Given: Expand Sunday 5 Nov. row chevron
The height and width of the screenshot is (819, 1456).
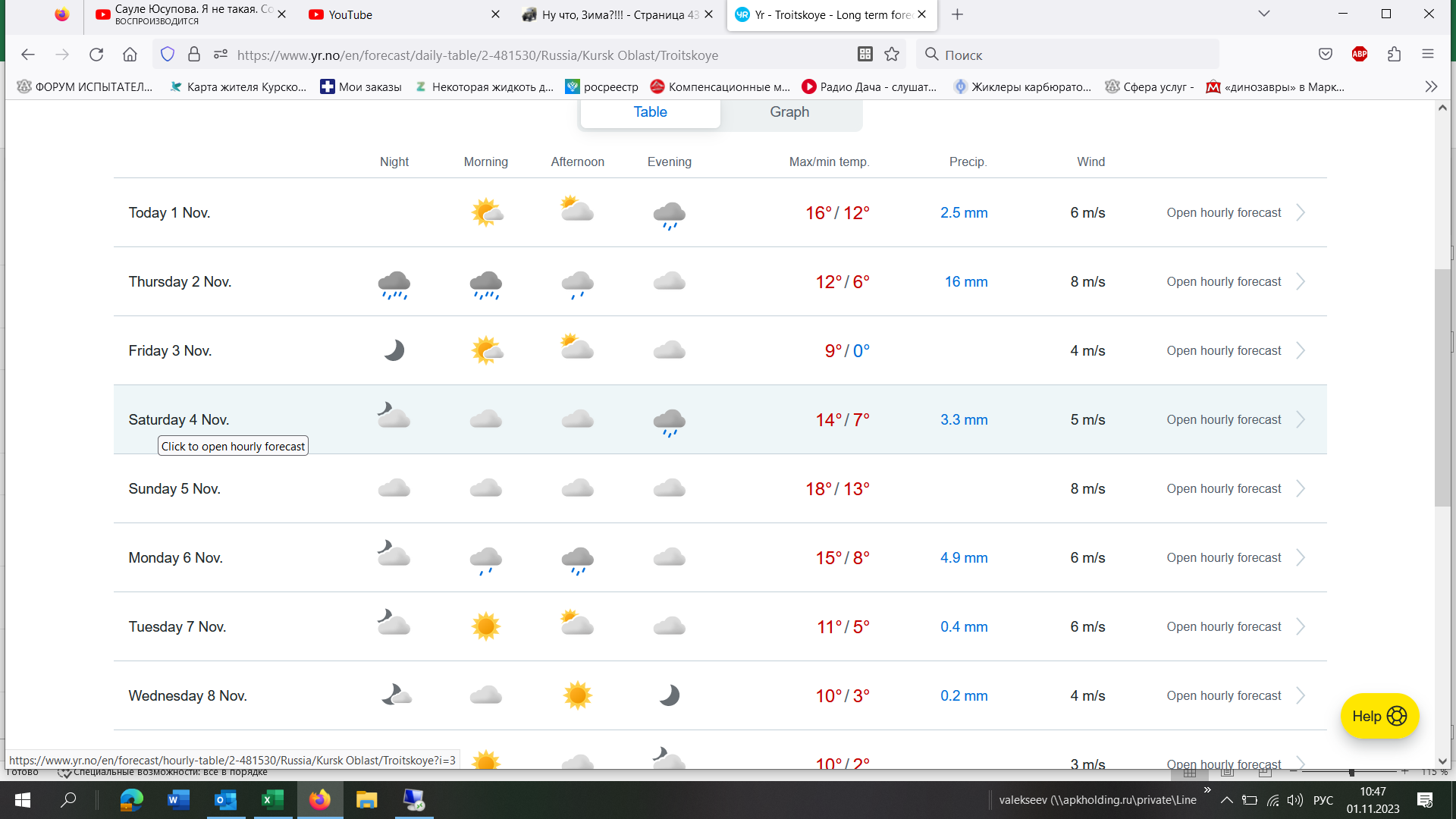Looking at the screenshot, I should pos(1301,488).
